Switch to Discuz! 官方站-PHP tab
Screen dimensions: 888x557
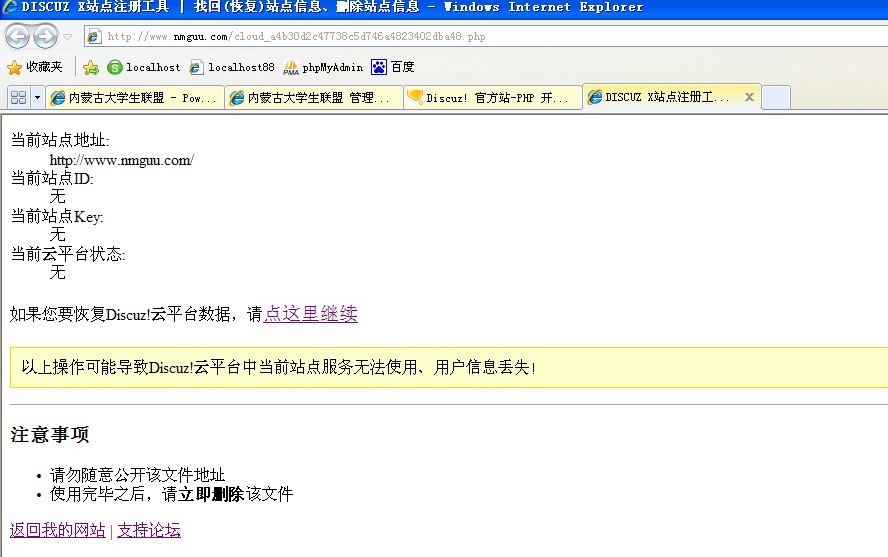[x=493, y=97]
